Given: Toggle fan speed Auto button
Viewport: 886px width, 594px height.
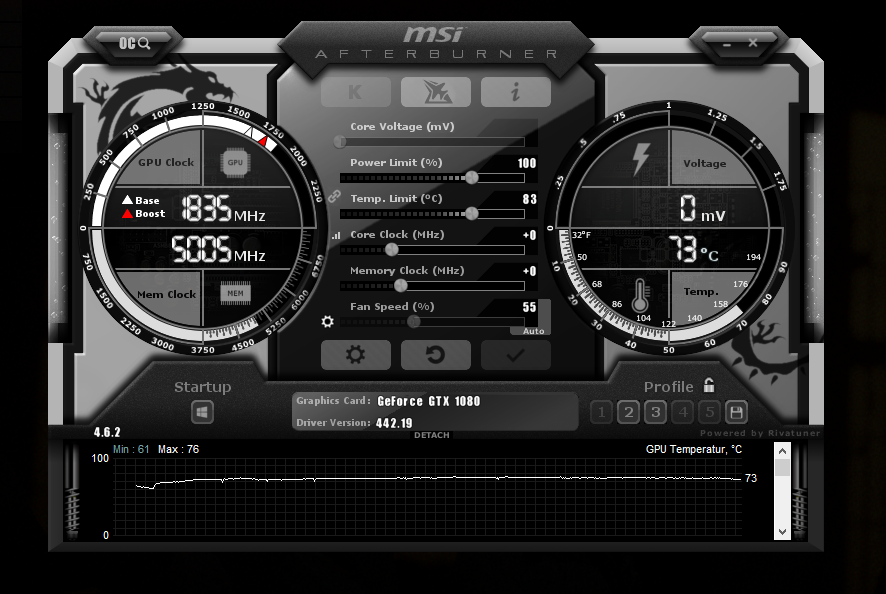Looking at the screenshot, I should point(533,331).
